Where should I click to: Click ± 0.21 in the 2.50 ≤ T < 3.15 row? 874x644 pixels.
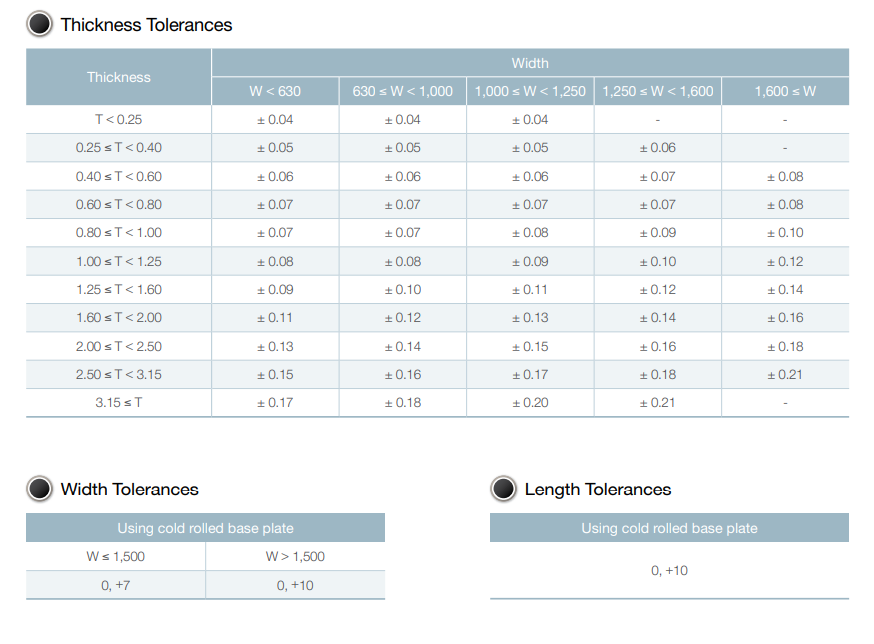coord(785,375)
